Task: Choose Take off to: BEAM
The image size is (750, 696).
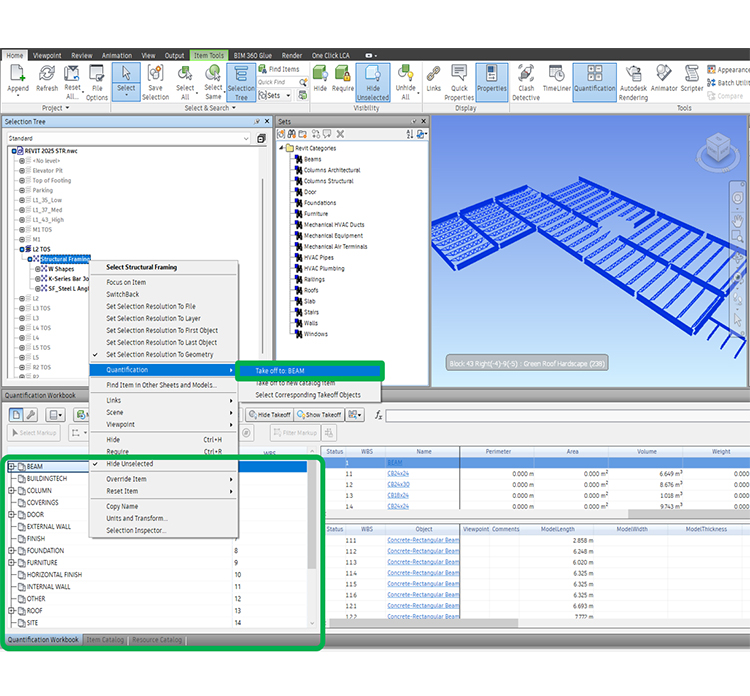Action: (309, 371)
